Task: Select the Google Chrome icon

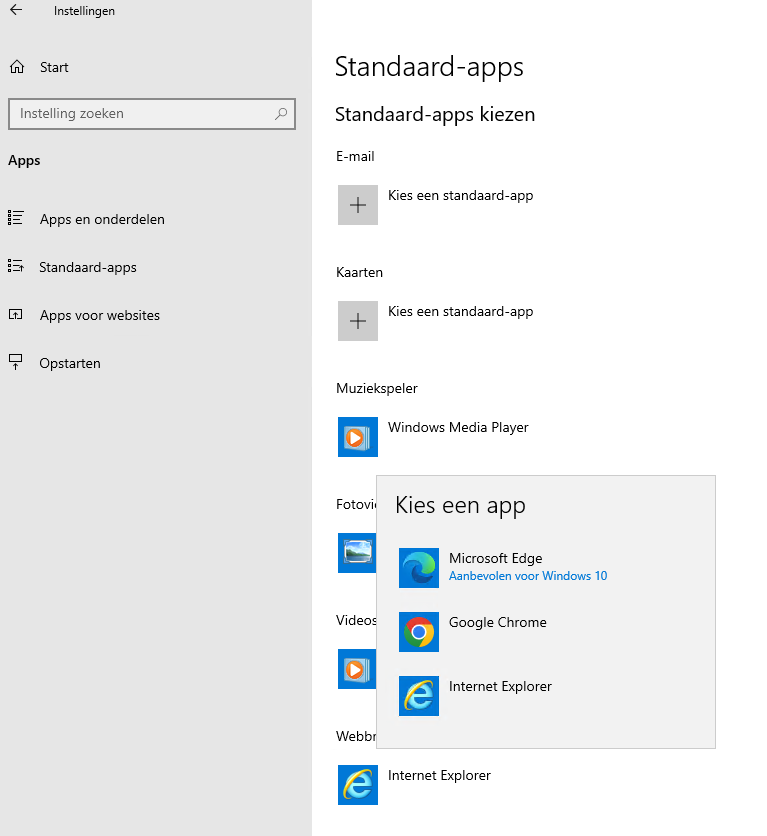Action: (419, 632)
